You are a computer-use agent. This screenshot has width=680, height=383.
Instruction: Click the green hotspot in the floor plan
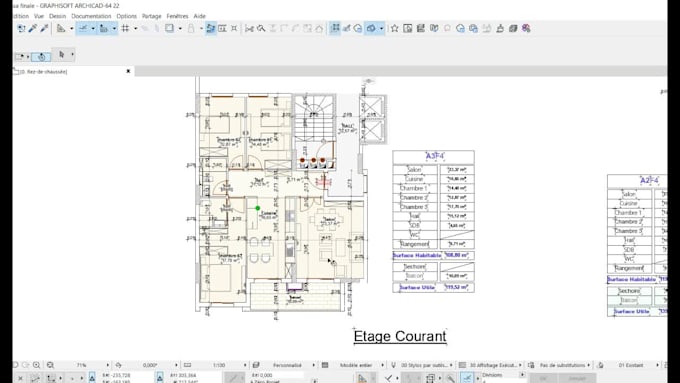pos(258,208)
